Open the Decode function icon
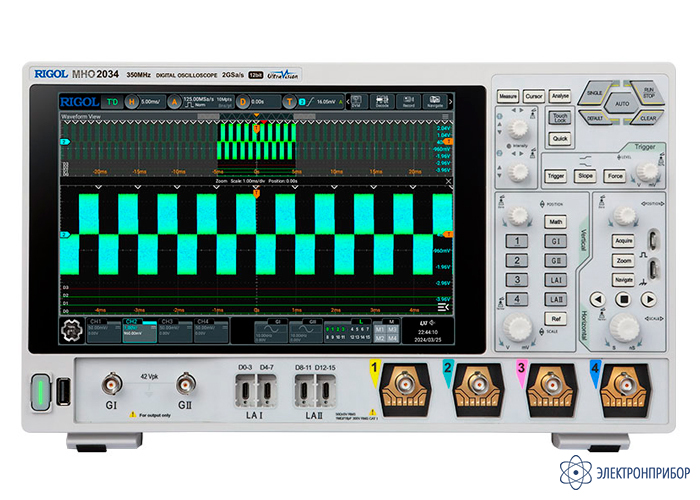Image resolution: width=700 pixels, height=500 pixels. point(382,101)
